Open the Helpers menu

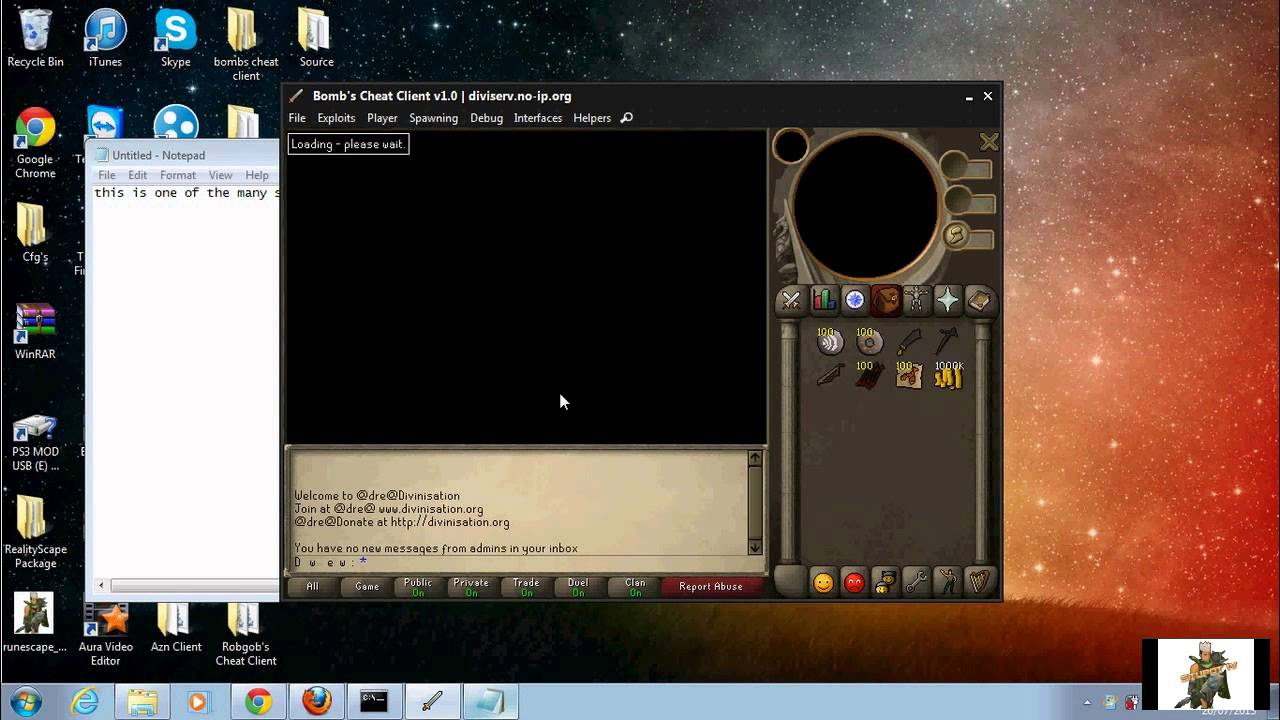point(592,118)
